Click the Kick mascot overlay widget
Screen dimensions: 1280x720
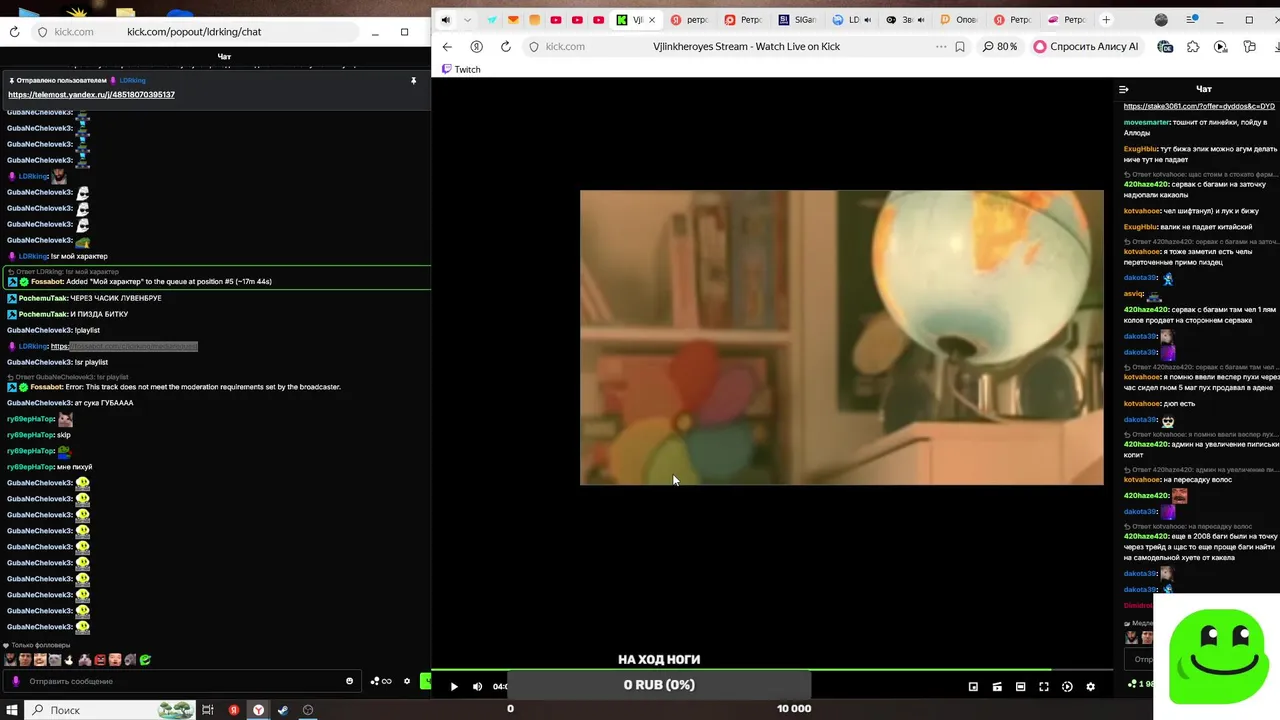1218,655
